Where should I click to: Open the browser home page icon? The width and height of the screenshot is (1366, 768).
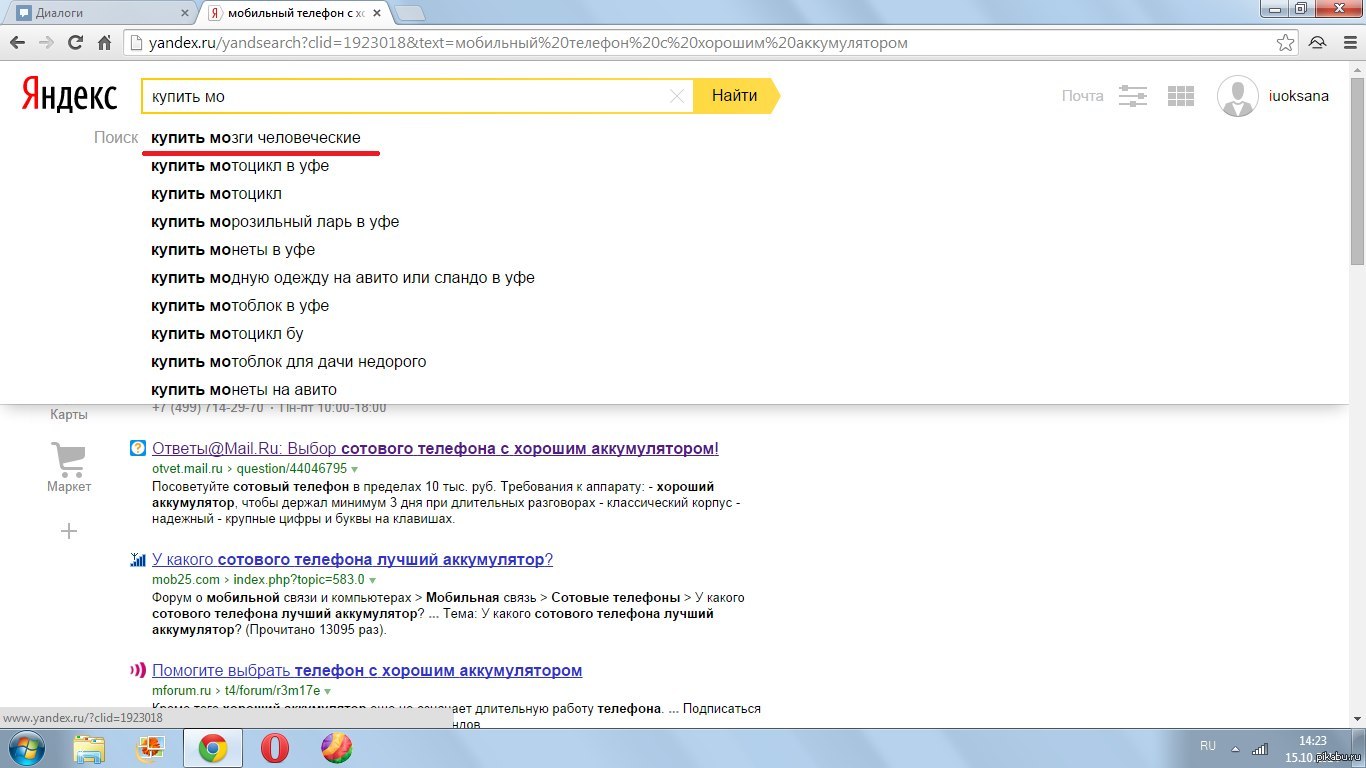pos(104,43)
